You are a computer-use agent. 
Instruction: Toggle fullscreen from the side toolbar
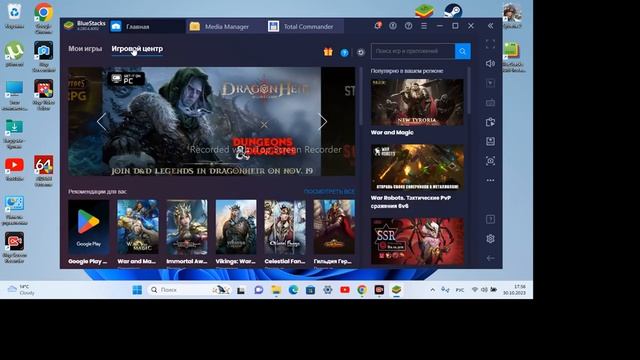pos(490,44)
